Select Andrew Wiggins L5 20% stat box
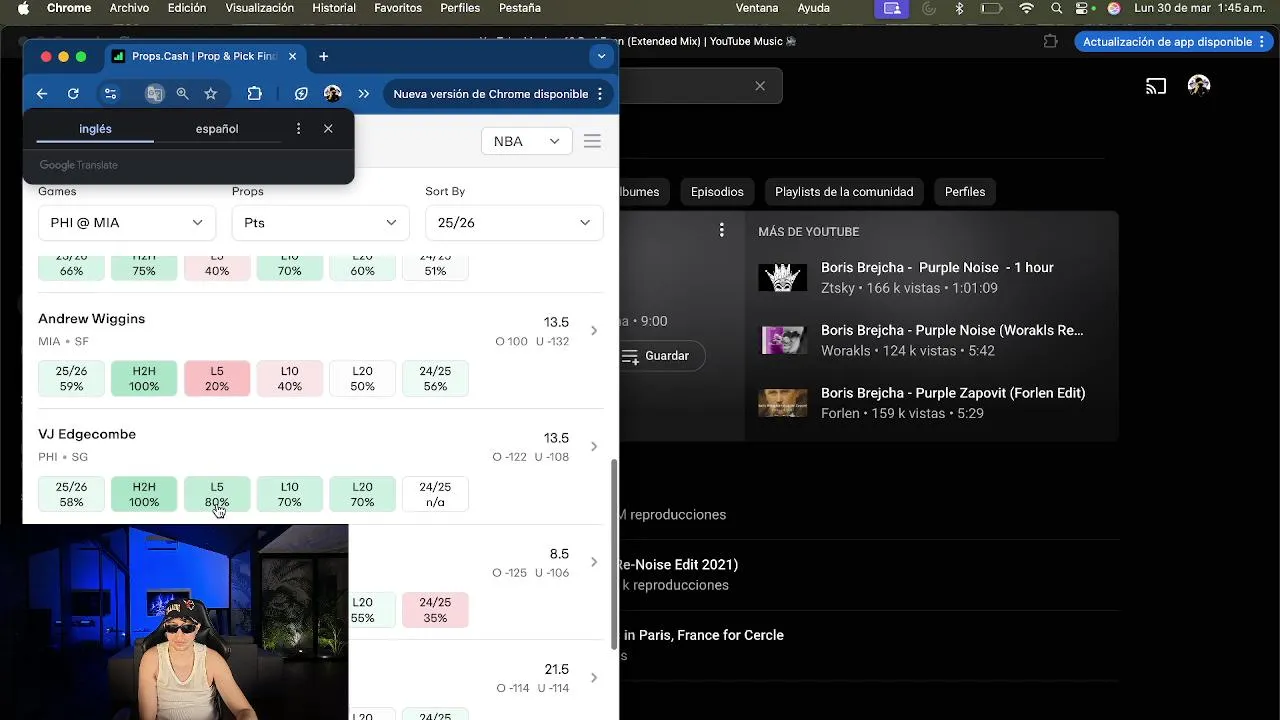The image size is (1280, 720). pos(217,379)
